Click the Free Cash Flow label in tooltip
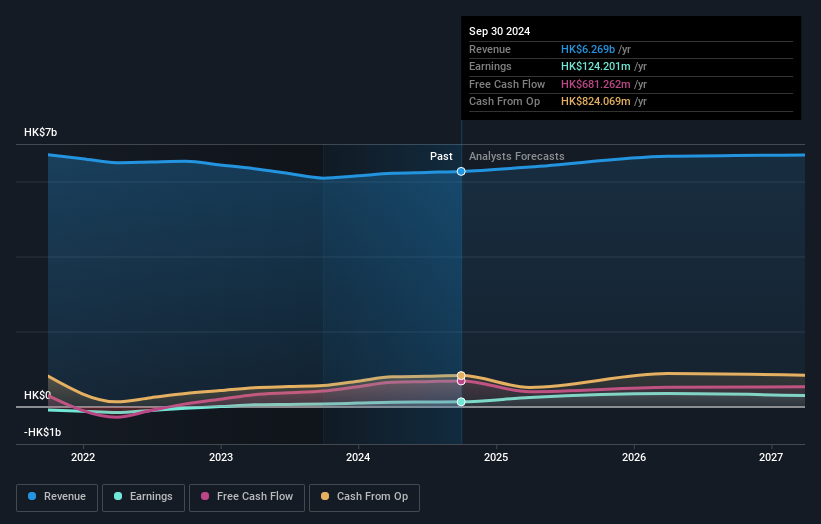Image resolution: width=821 pixels, height=524 pixels. (x=507, y=84)
